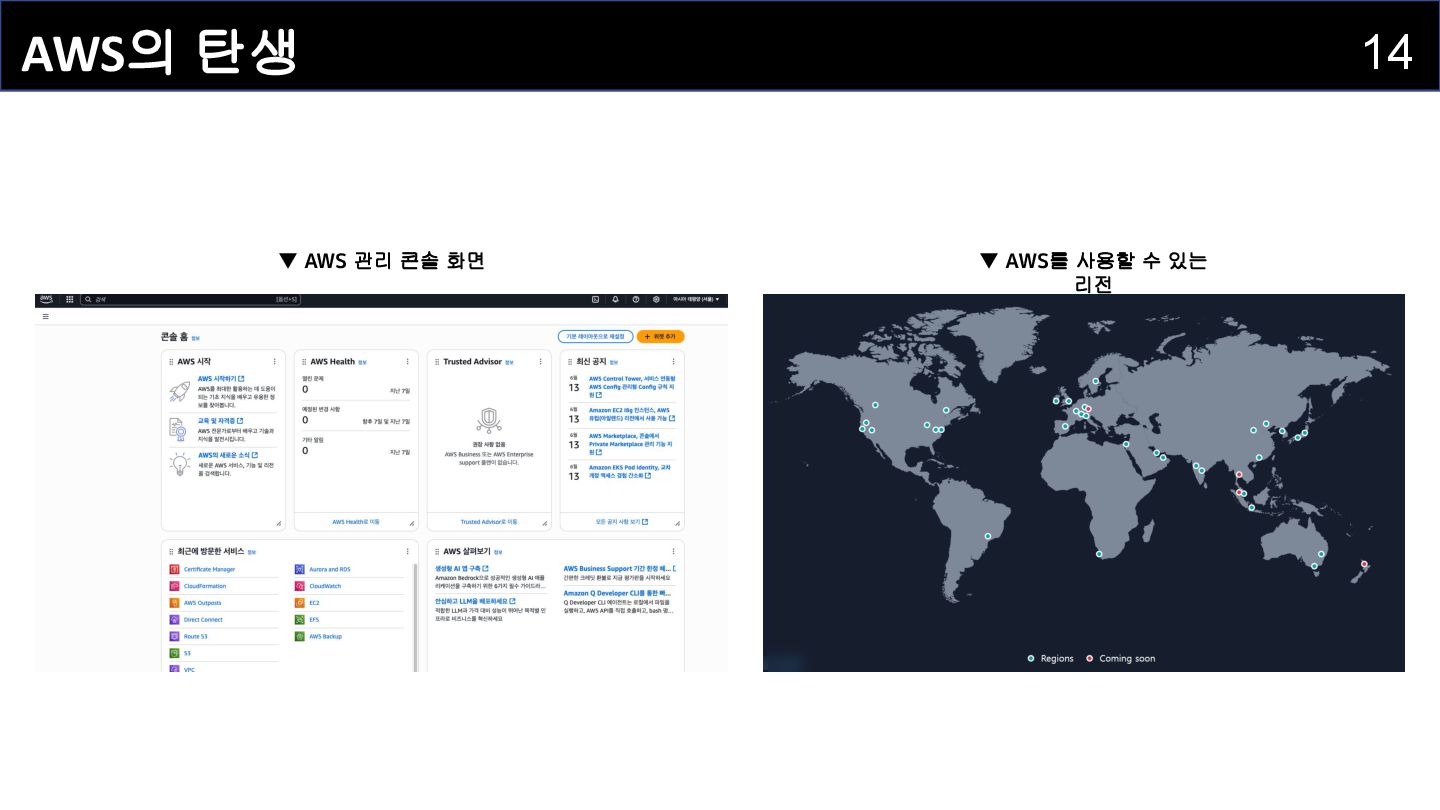1440x810 pixels.
Task: Click the 정보 link next to Trusted Advisor title
Action: coord(509,362)
